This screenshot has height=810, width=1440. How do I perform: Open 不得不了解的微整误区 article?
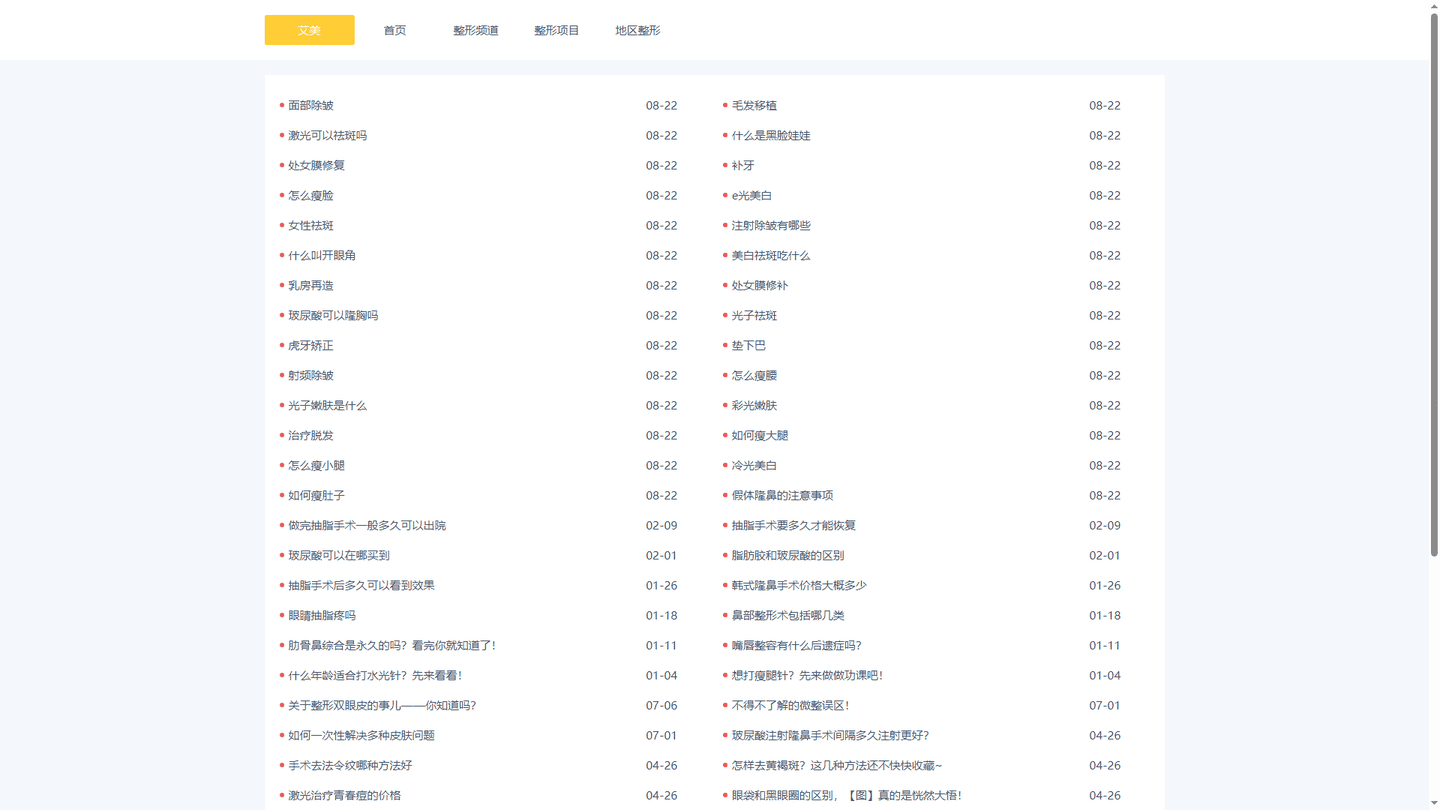[x=791, y=705]
